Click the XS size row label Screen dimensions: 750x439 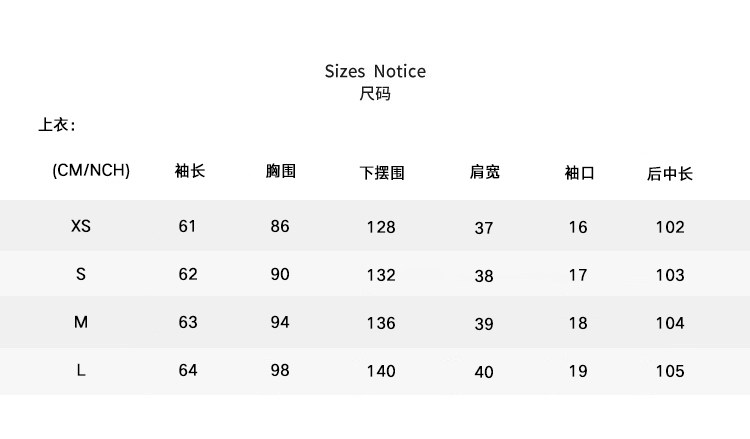81,226
